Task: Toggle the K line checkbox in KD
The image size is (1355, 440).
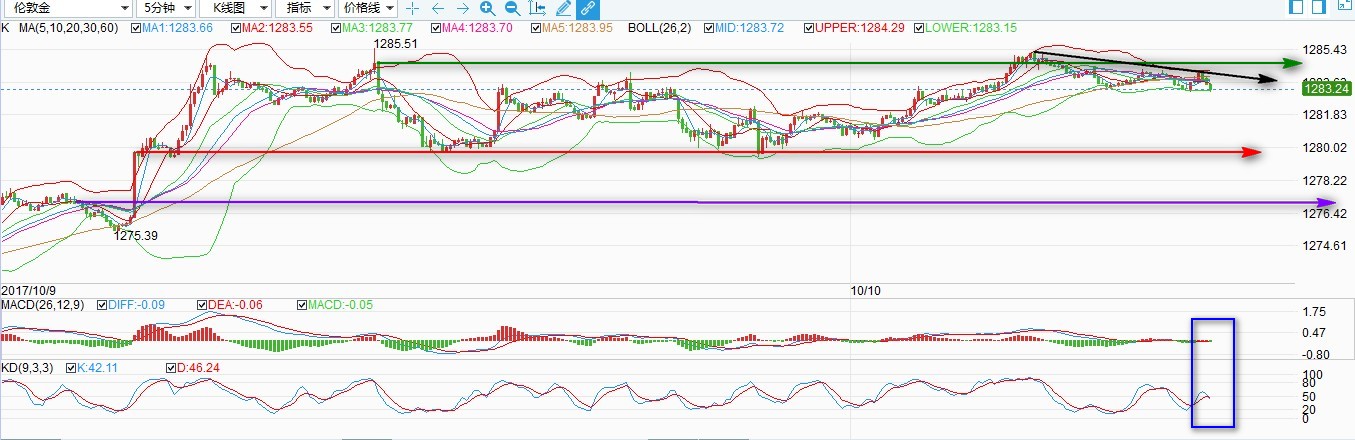Action: [x=71, y=368]
